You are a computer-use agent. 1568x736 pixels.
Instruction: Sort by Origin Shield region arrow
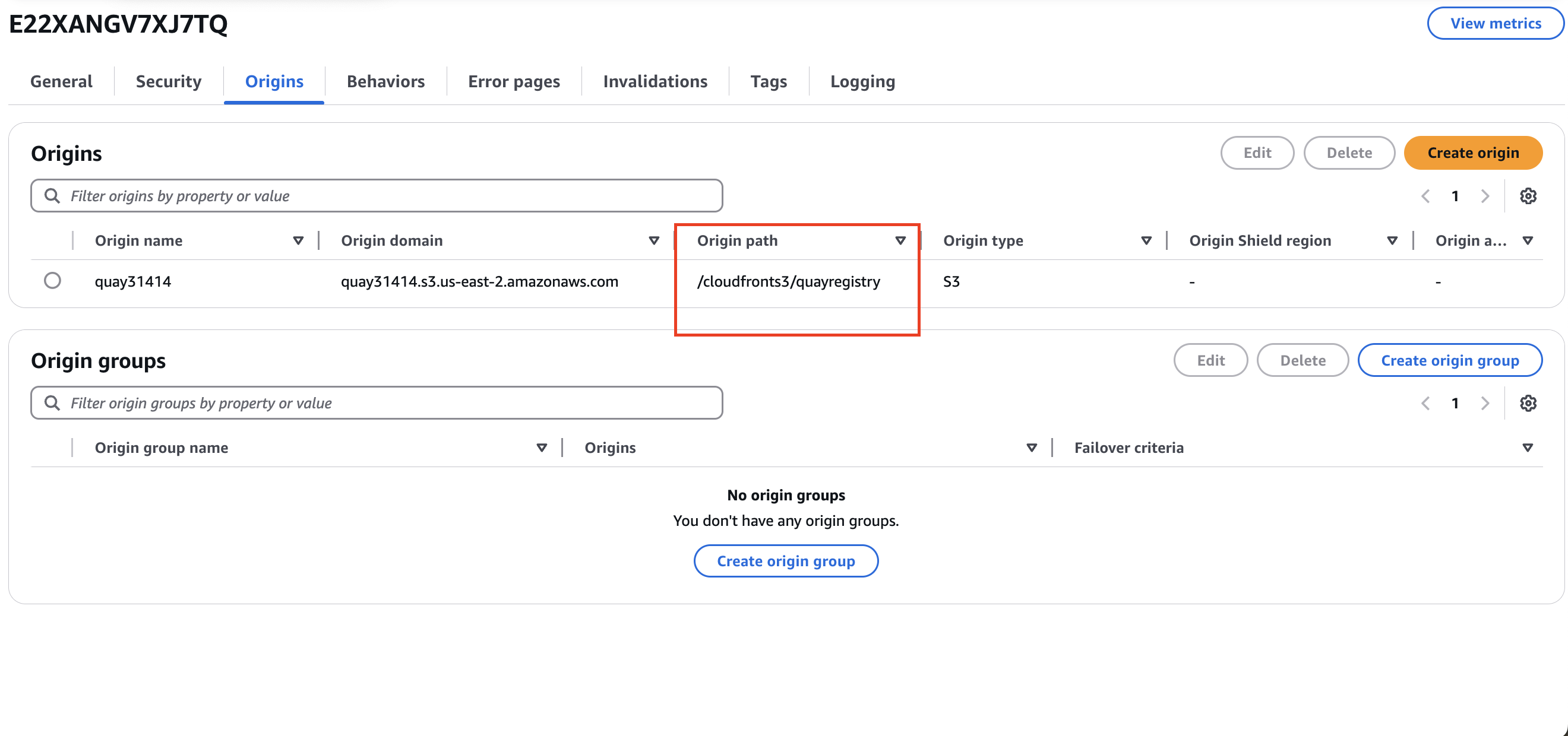point(1392,241)
